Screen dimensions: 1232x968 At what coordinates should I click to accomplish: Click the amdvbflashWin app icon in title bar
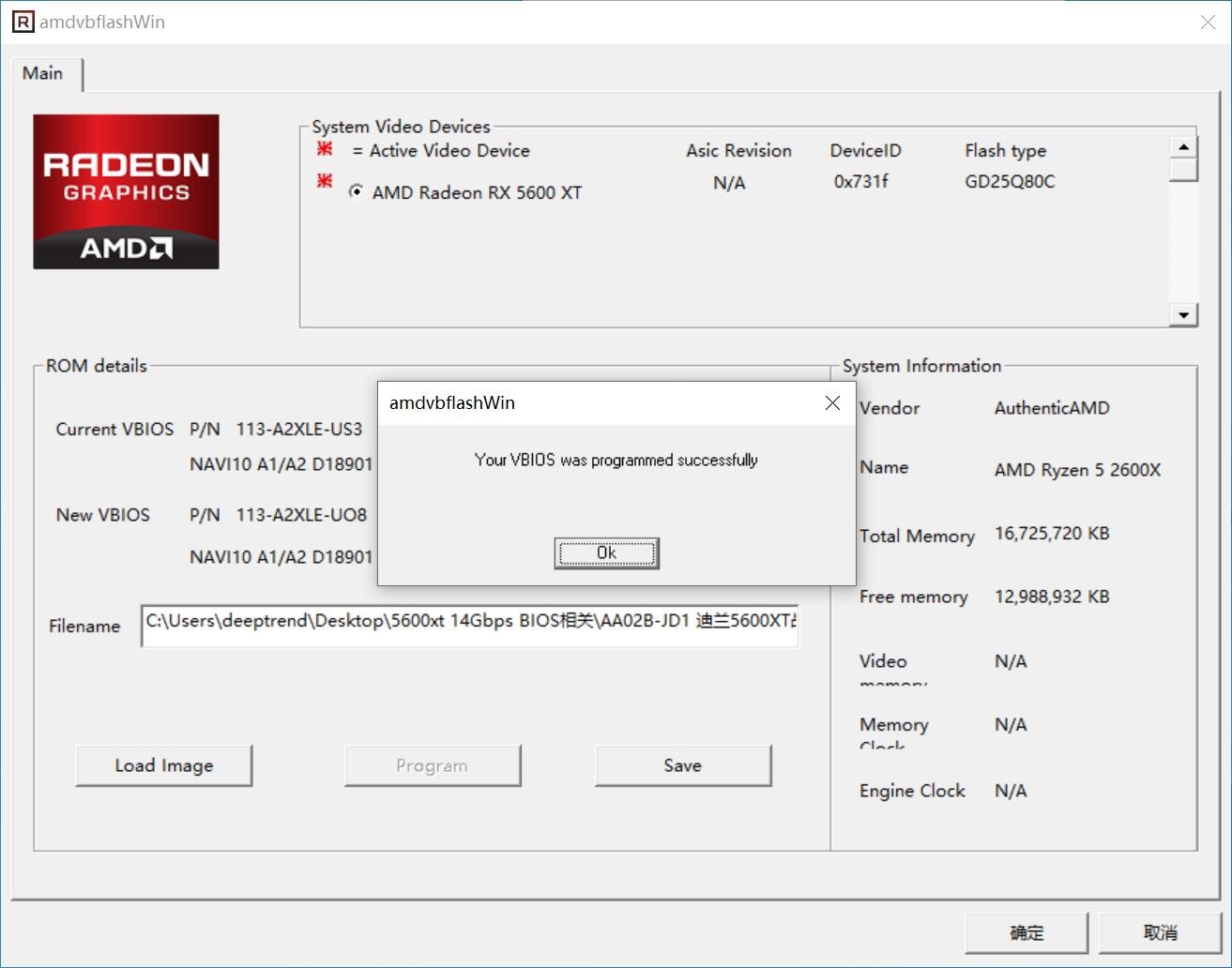[x=23, y=22]
